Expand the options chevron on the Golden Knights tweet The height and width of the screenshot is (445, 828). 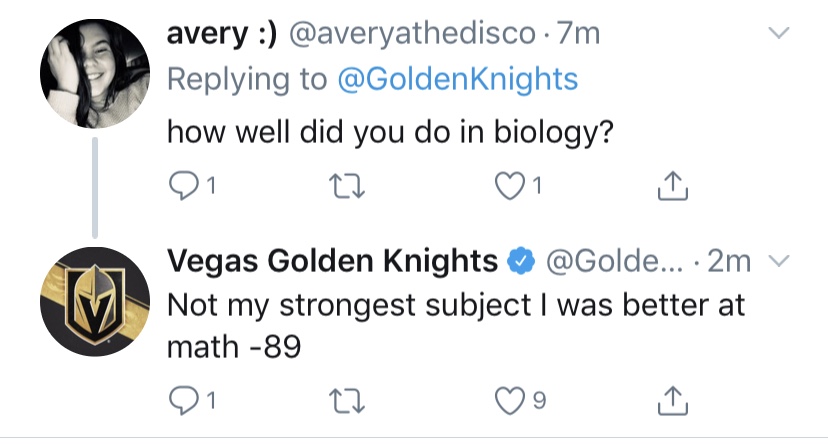[778, 260]
